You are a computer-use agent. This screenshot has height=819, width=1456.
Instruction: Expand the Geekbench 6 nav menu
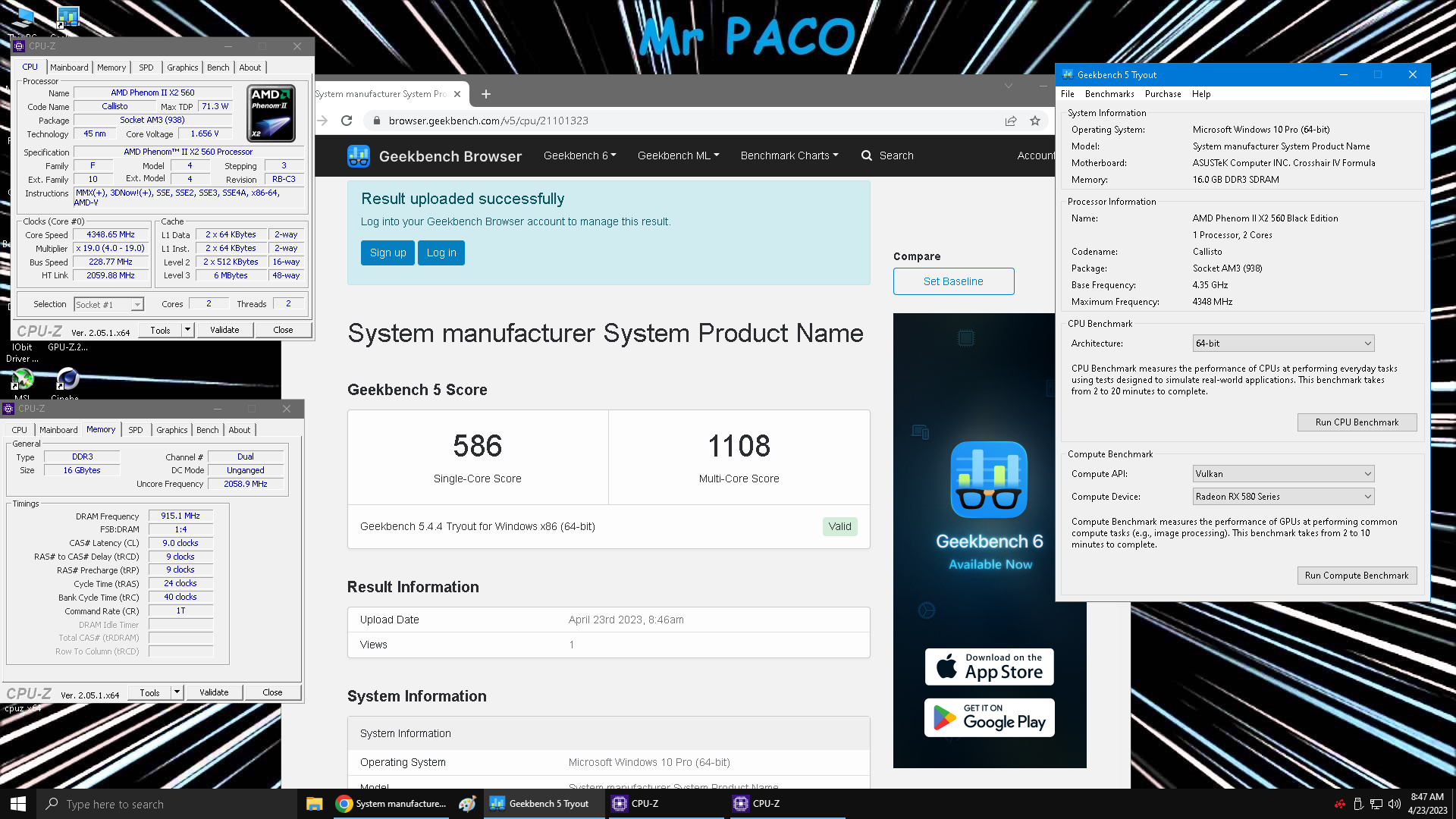[x=579, y=155]
